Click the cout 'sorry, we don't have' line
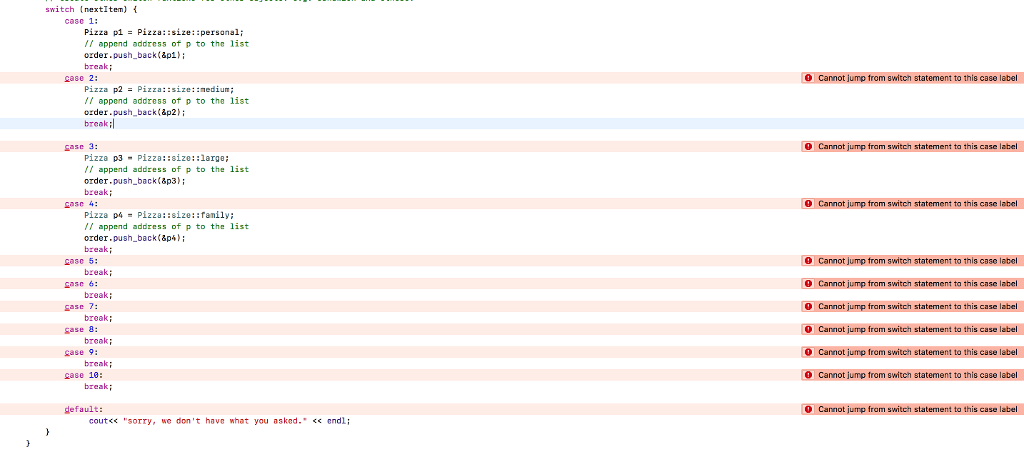Viewport: 1024px width, 457px height. [219, 421]
